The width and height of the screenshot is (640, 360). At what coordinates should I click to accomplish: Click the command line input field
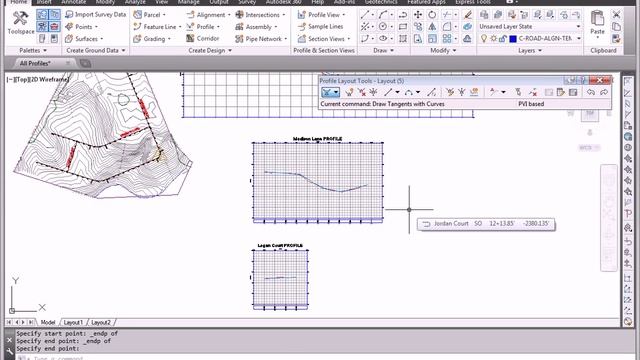point(326,358)
